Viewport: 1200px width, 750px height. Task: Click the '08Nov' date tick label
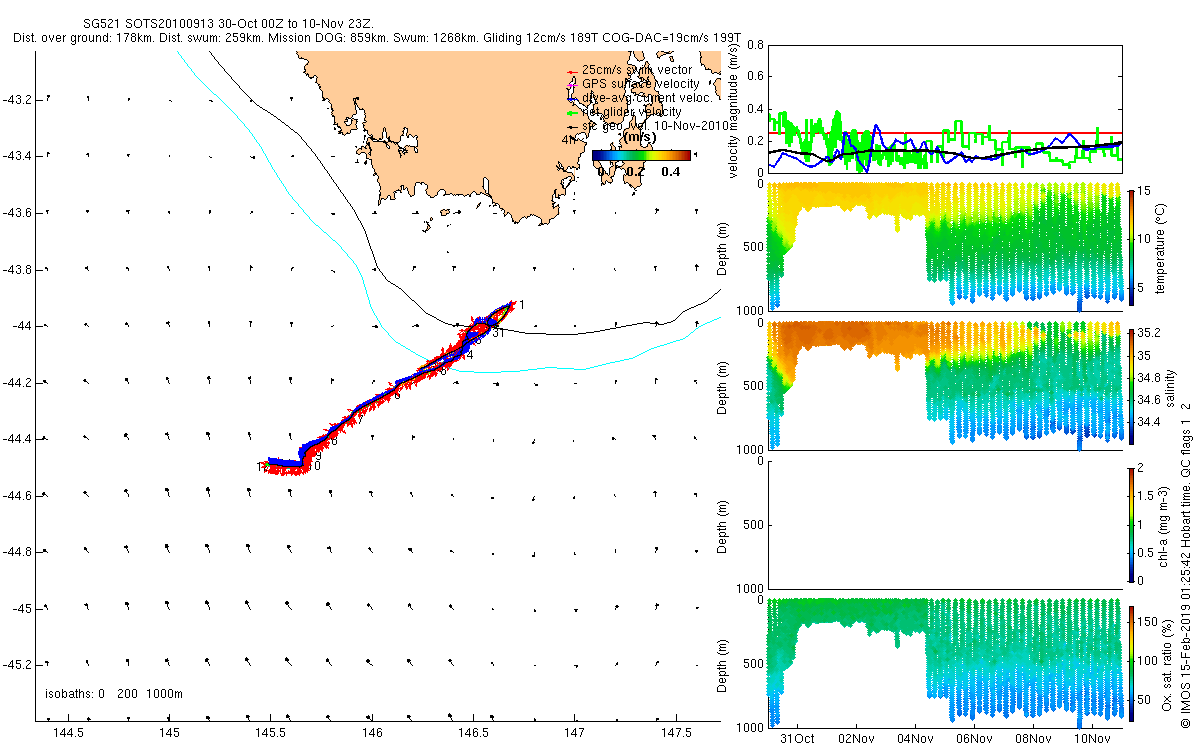1033,738
